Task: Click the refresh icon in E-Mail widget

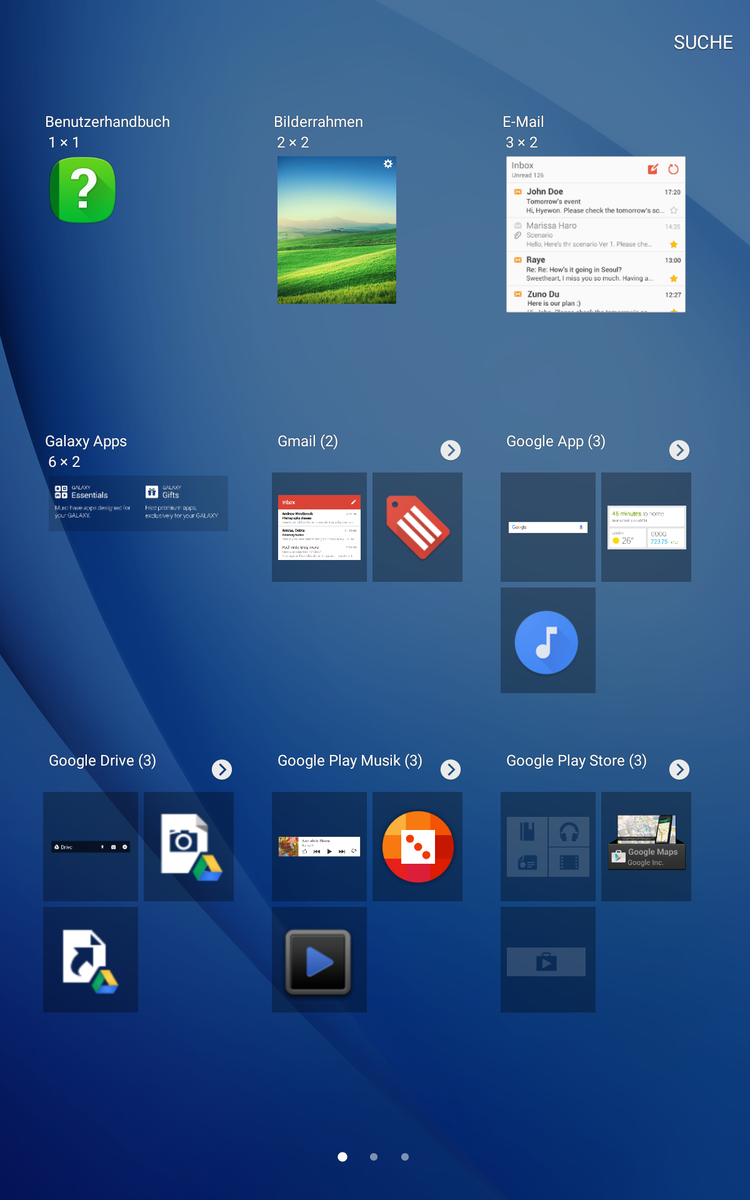Action: pyautogui.click(x=674, y=169)
